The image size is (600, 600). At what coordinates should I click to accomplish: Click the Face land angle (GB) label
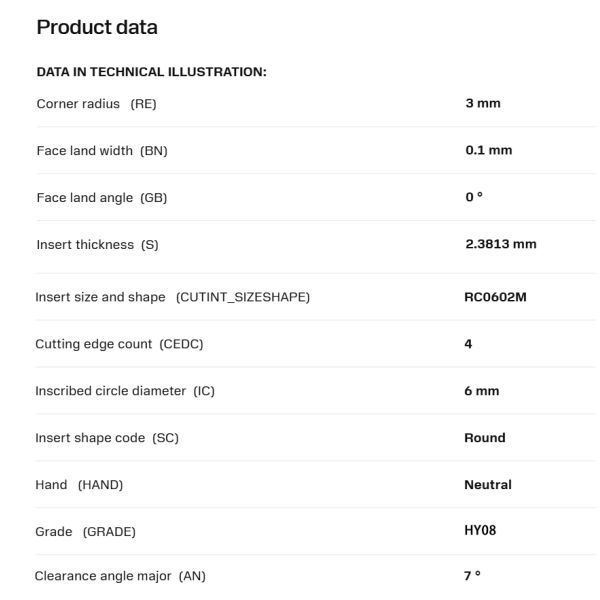[101, 198]
